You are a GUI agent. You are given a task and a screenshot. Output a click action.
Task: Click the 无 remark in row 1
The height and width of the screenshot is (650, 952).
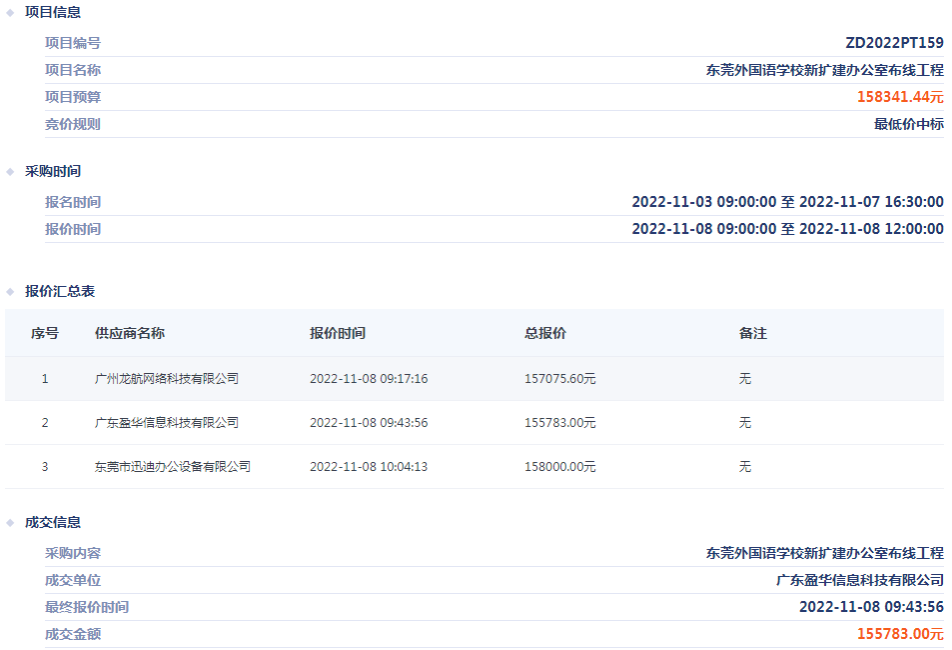tap(745, 379)
